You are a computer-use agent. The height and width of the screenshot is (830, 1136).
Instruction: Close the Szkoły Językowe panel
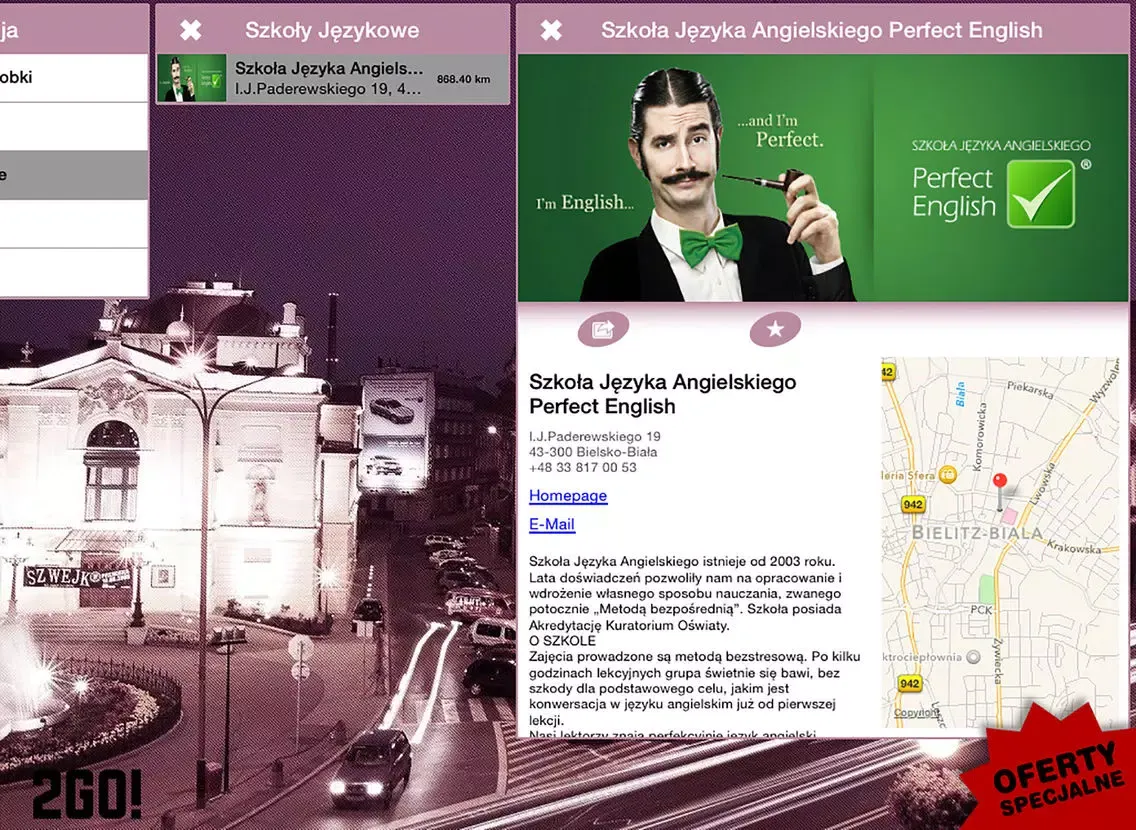point(191,30)
